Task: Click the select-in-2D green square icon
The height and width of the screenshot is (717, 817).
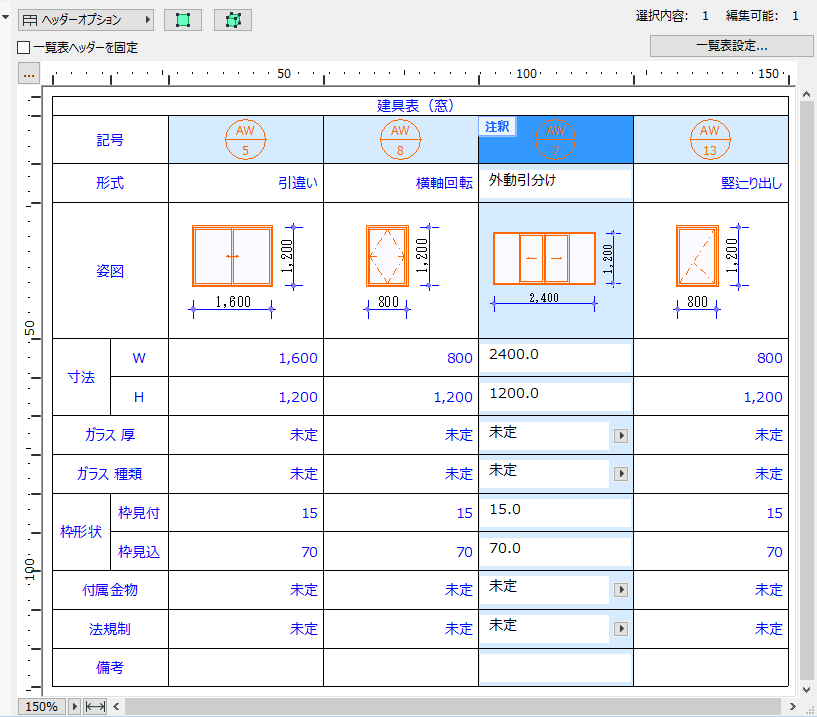Action: [183, 20]
